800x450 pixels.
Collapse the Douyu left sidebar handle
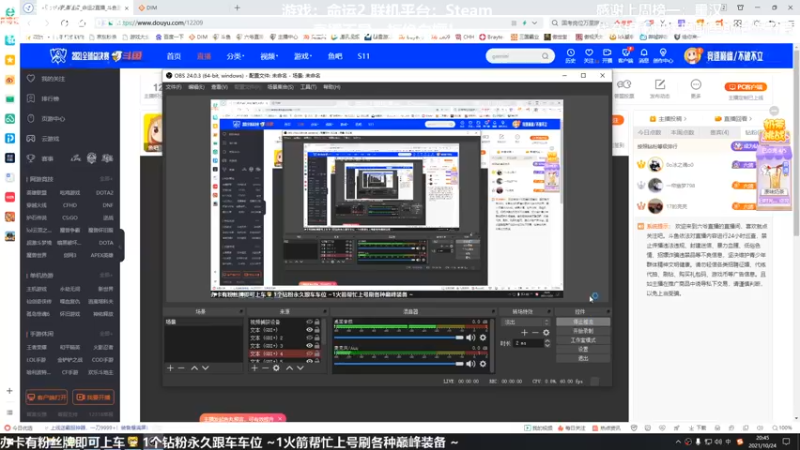pyautogui.click(x=121, y=246)
